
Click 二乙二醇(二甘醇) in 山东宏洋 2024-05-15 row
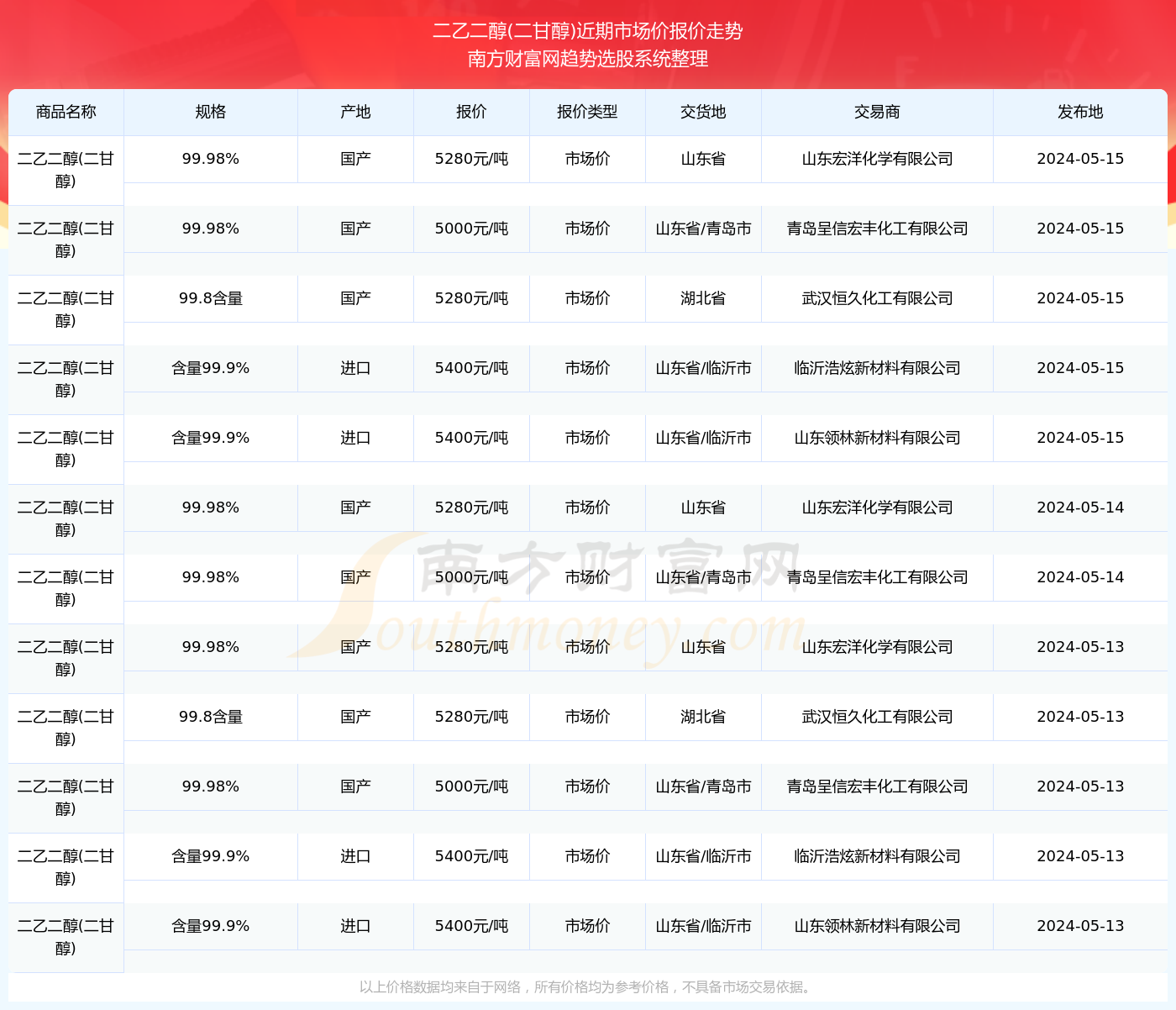coord(66,170)
